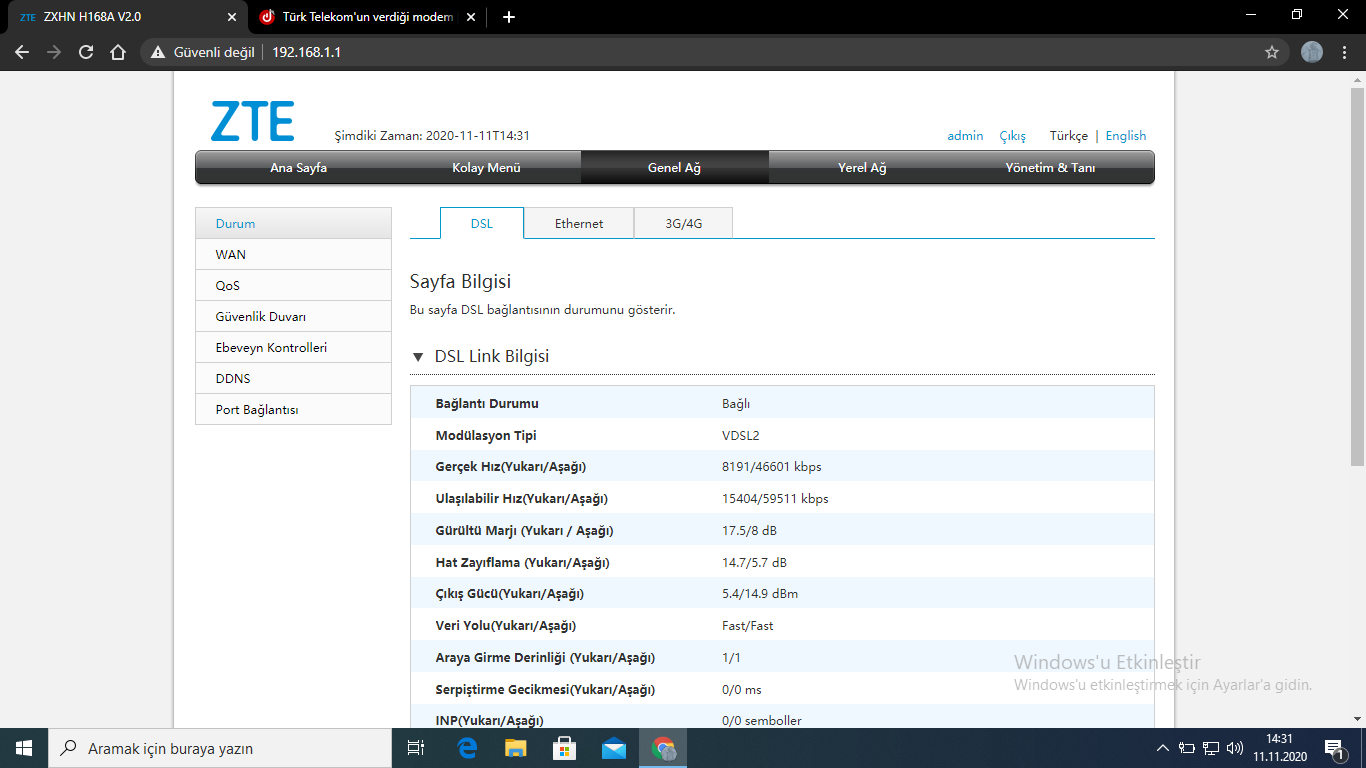Click the admin user link
Screen dimensions: 1366x768
[x=965, y=136]
